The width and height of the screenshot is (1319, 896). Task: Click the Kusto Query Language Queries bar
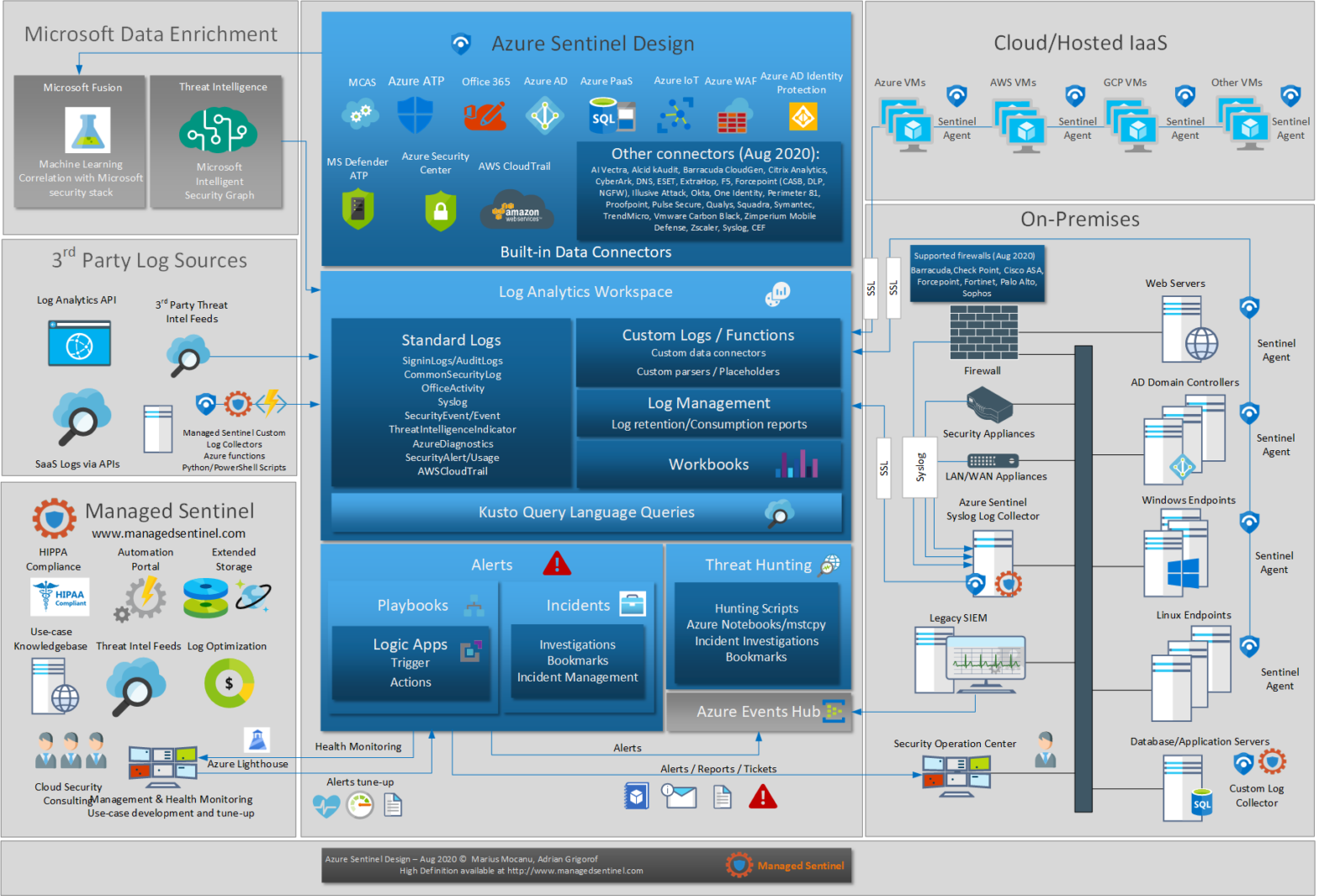tap(586, 512)
